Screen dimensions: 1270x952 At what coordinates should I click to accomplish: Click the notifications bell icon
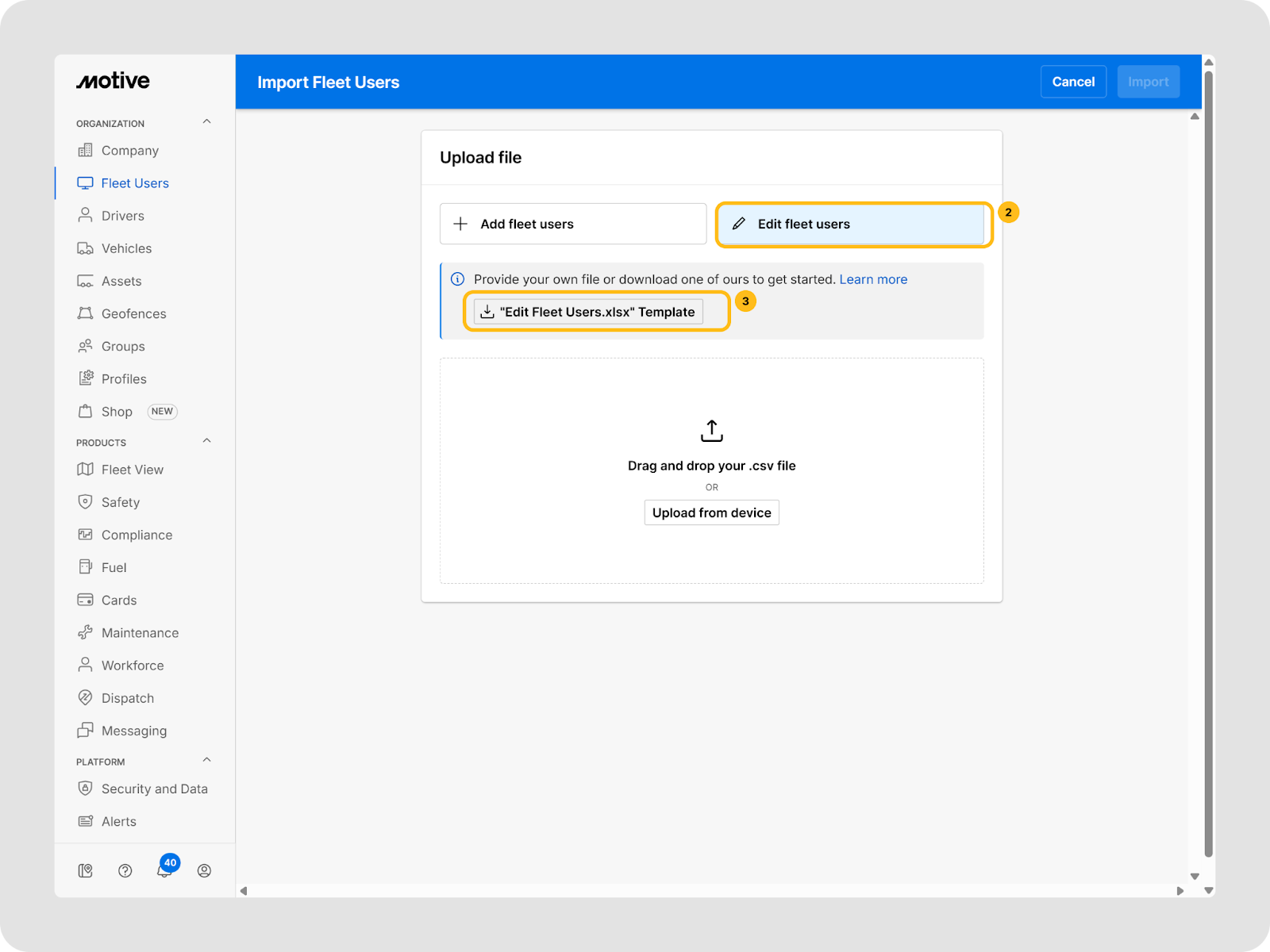[x=164, y=871]
